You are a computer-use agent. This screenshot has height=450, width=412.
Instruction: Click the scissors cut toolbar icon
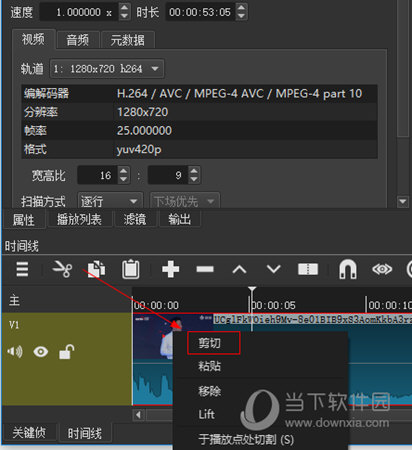[63, 269]
